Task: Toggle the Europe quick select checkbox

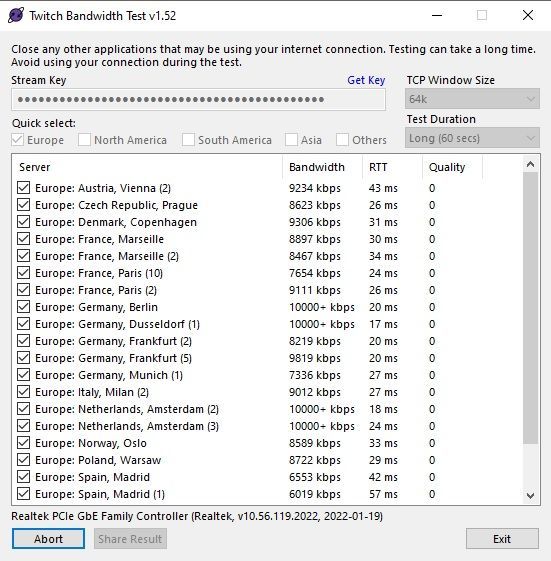Action: pyautogui.click(x=18, y=140)
